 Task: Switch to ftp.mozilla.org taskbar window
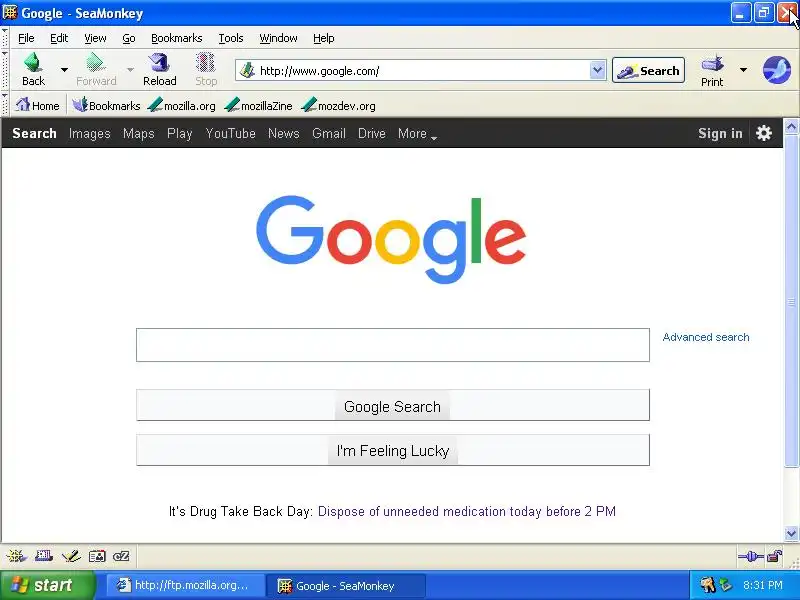185,585
